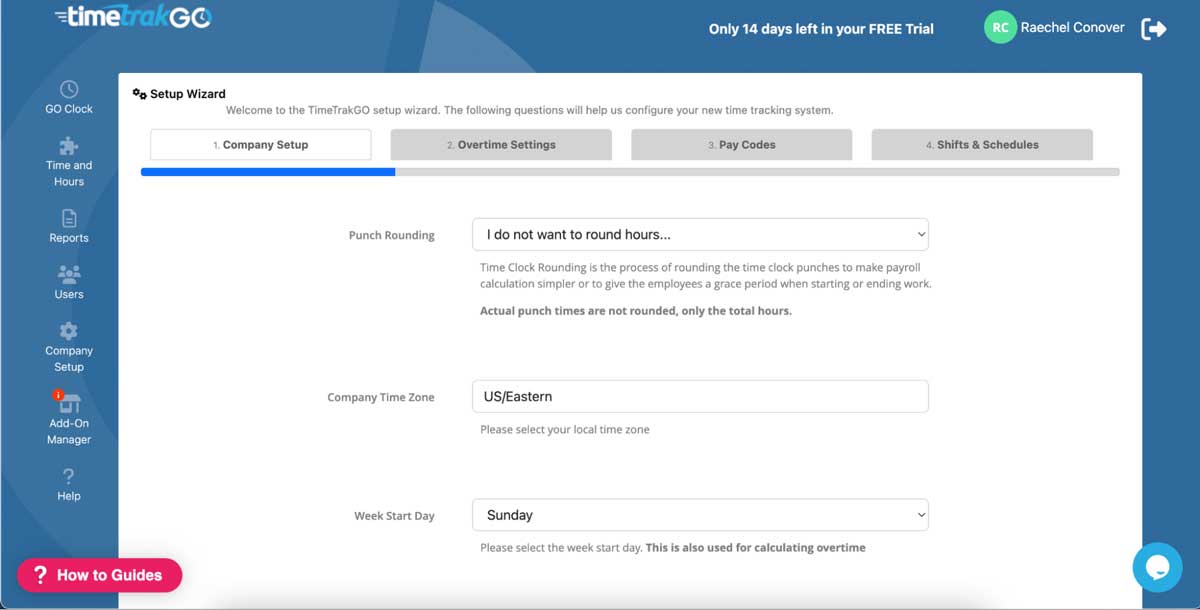Click 'Actual punch times are not rounded' note
Image resolution: width=1200 pixels, height=610 pixels.
point(636,311)
